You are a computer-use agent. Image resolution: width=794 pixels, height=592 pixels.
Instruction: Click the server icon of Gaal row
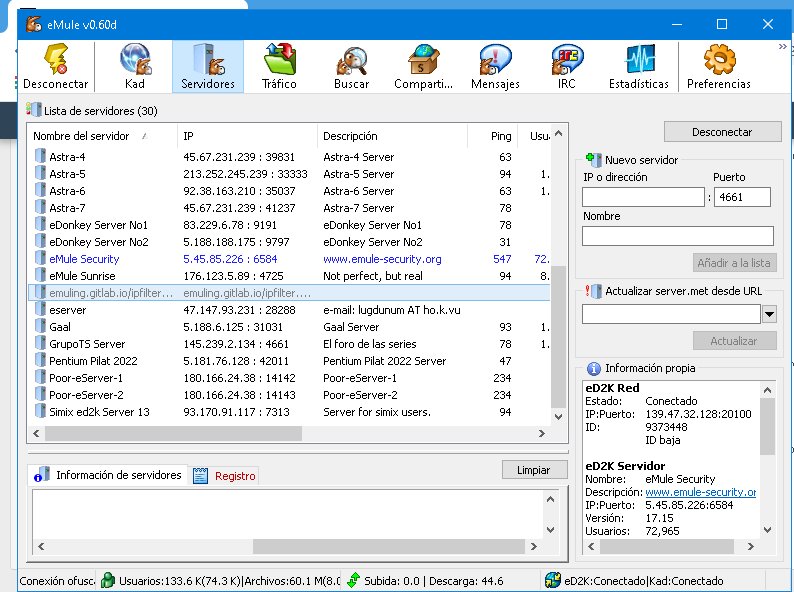click(40, 326)
